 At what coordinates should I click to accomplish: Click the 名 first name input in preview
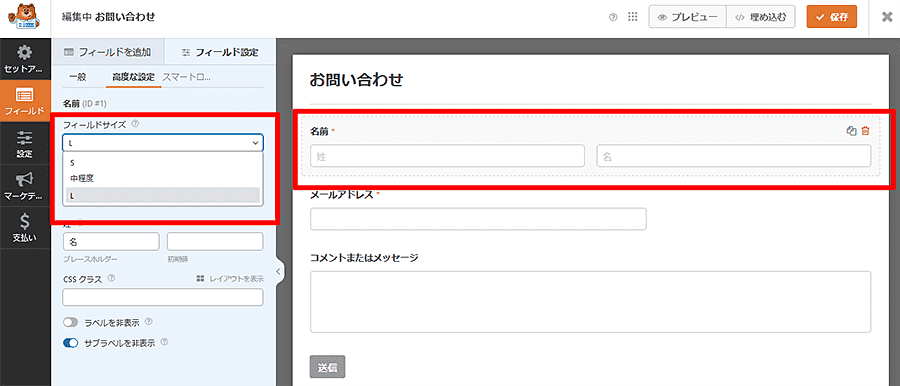pyautogui.click(x=734, y=156)
